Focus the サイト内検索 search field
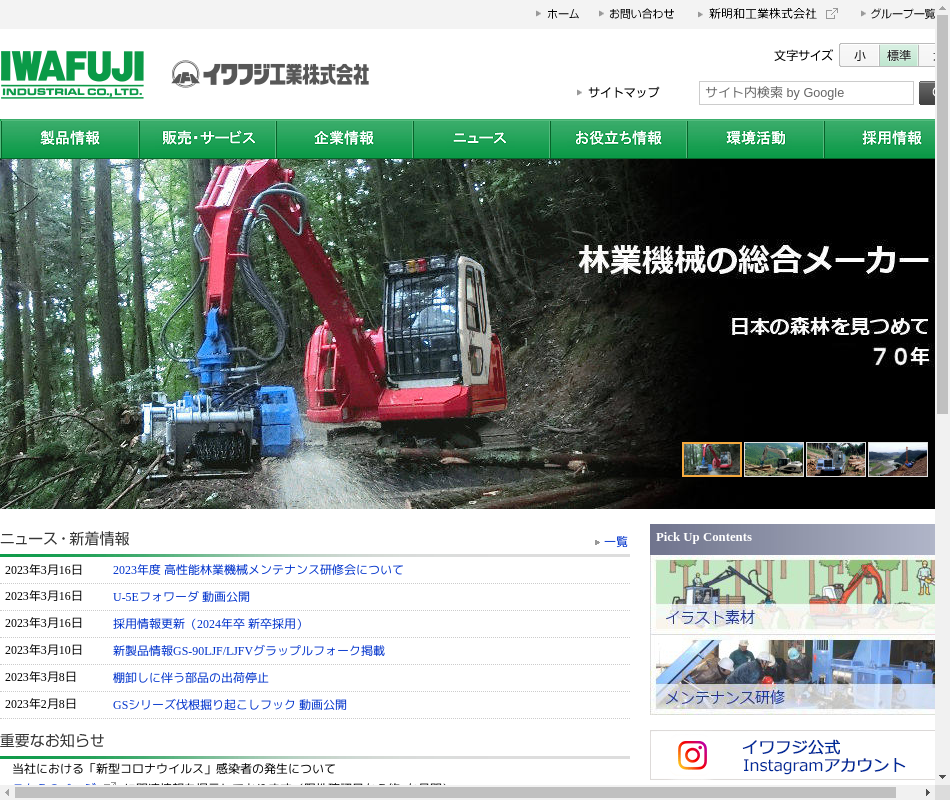 click(806, 93)
